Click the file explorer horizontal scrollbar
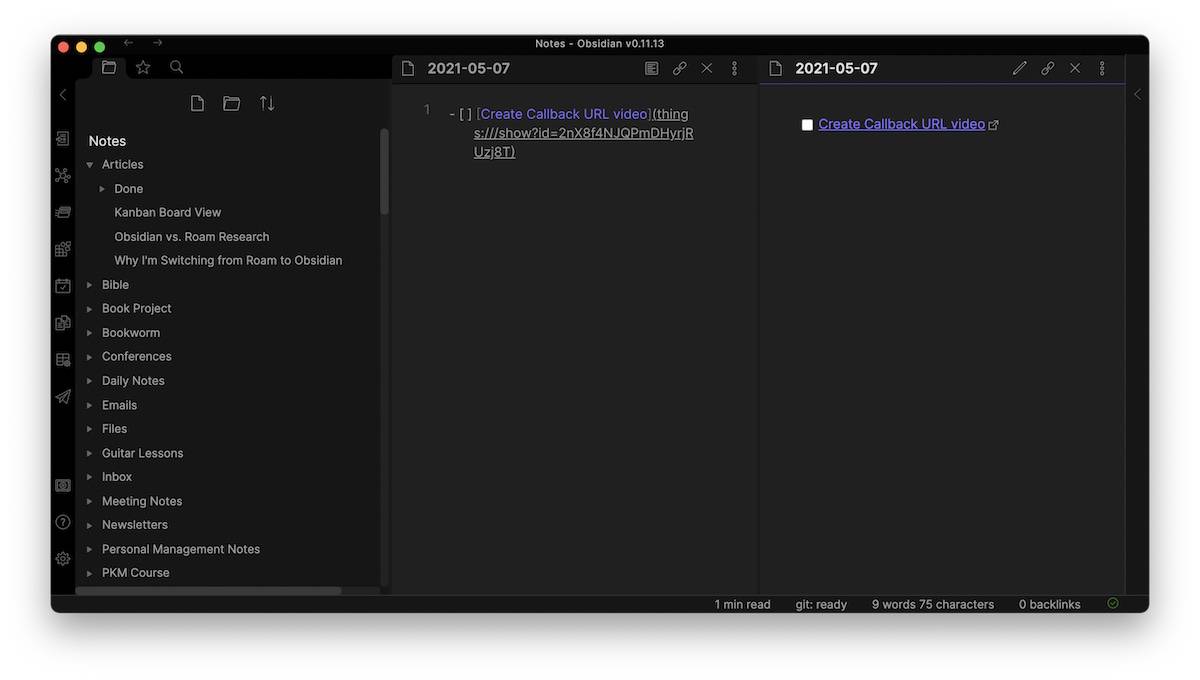The height and width of the screenshot is (680, 1200). click(208, 591)
